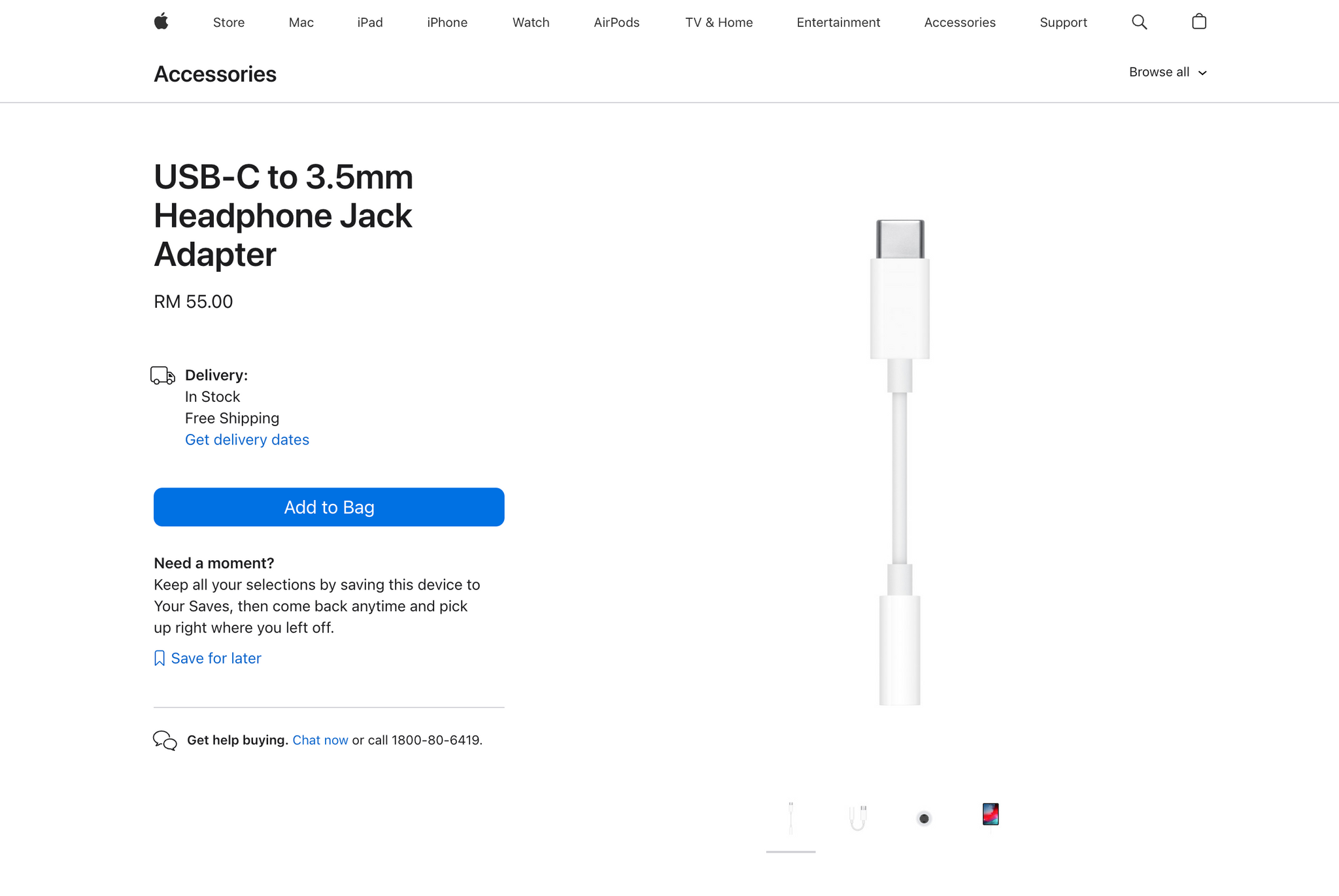Click the delivery truck icon
This screenshot has width=1339, height=896.
(163, 375)
